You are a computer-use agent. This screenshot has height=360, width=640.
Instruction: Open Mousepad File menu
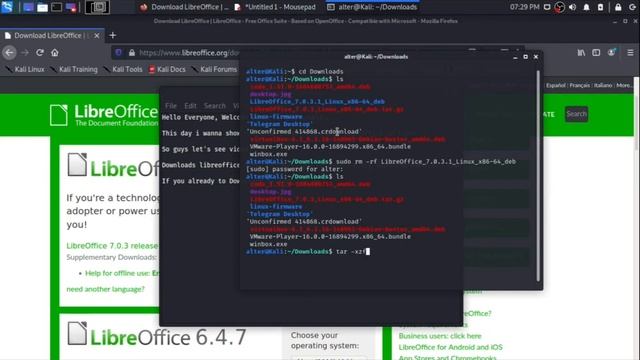pos(171,106)
